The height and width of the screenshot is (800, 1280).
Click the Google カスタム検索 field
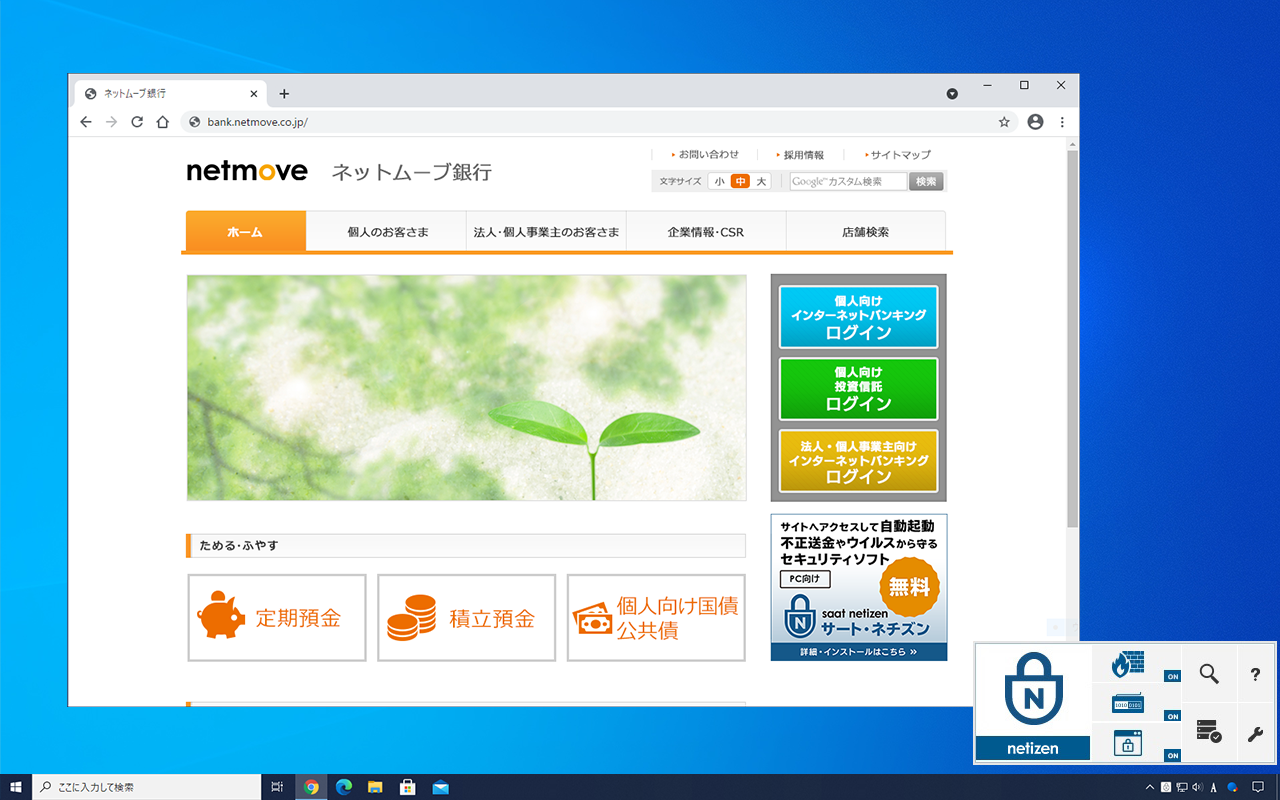coord(848,182)
